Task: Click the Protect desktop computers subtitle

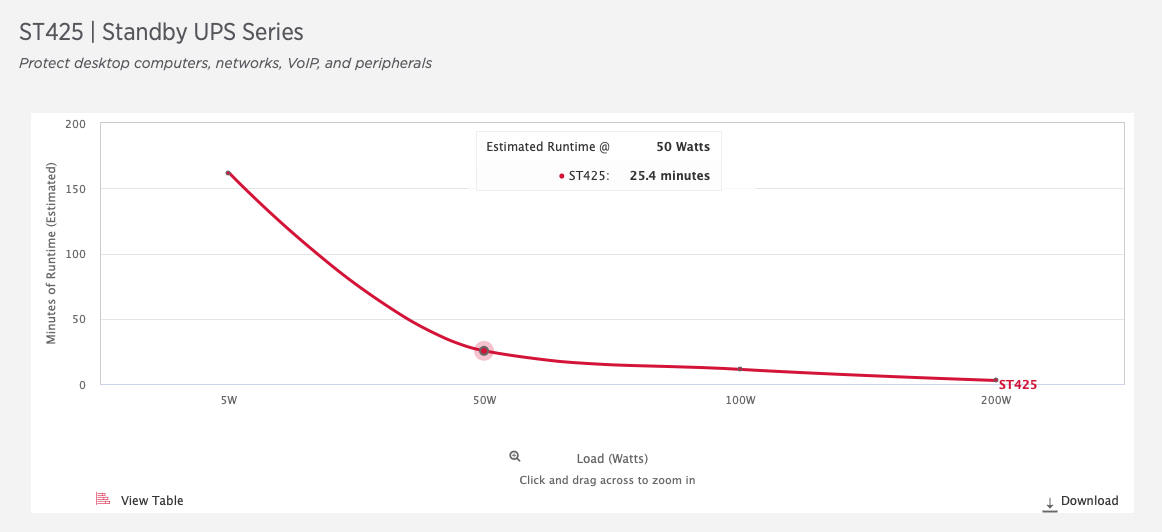Action: pyautogui.click(x=225, y=64)
